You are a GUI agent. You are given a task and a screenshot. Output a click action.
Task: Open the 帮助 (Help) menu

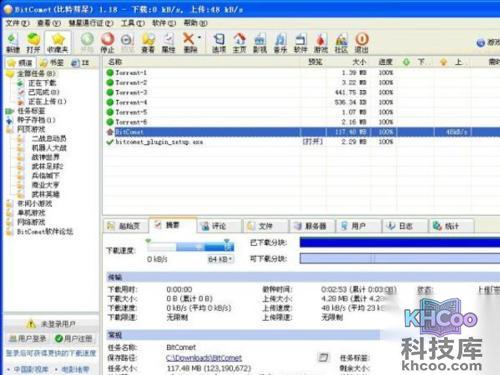click(x=195, y=23)
